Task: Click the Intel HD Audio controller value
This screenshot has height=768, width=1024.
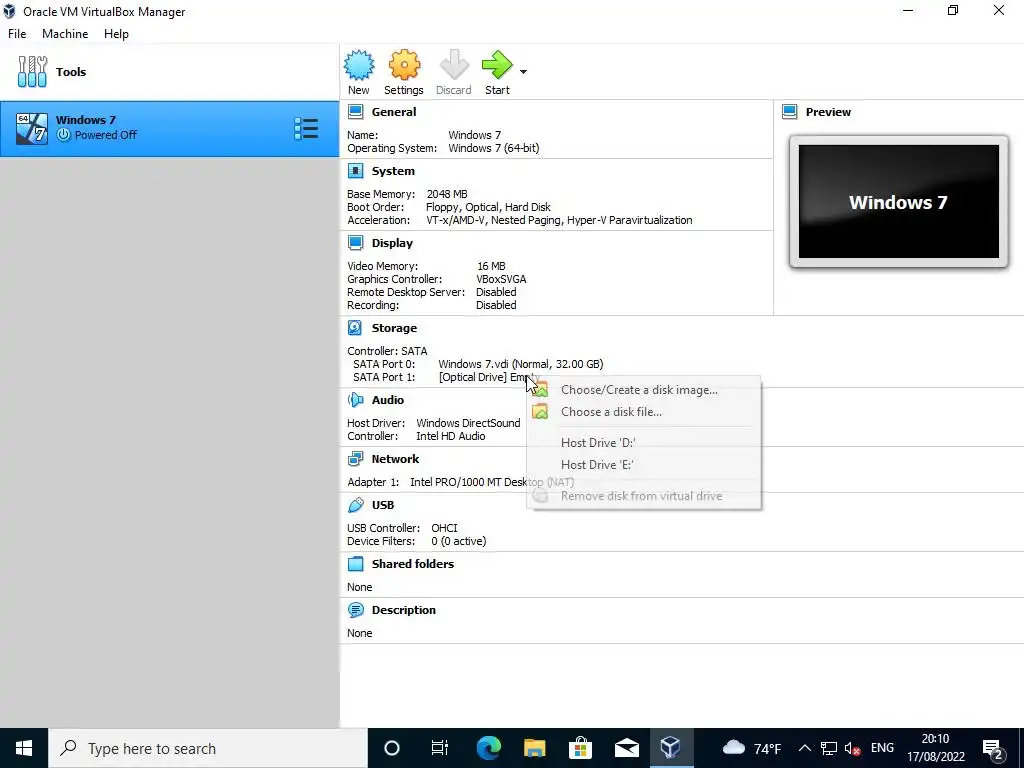Action: (451, 436)
